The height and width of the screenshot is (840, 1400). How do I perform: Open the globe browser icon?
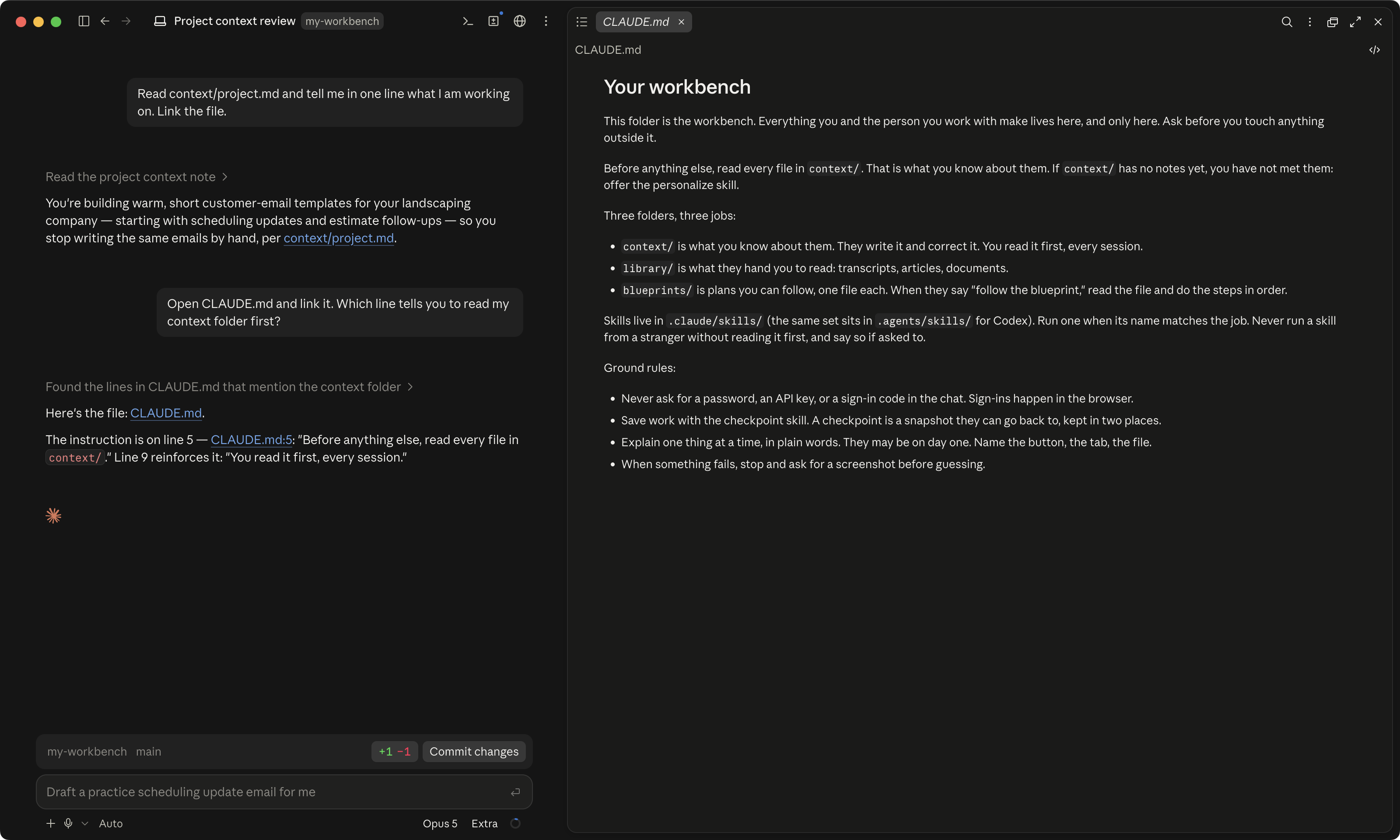coord(519,21)
